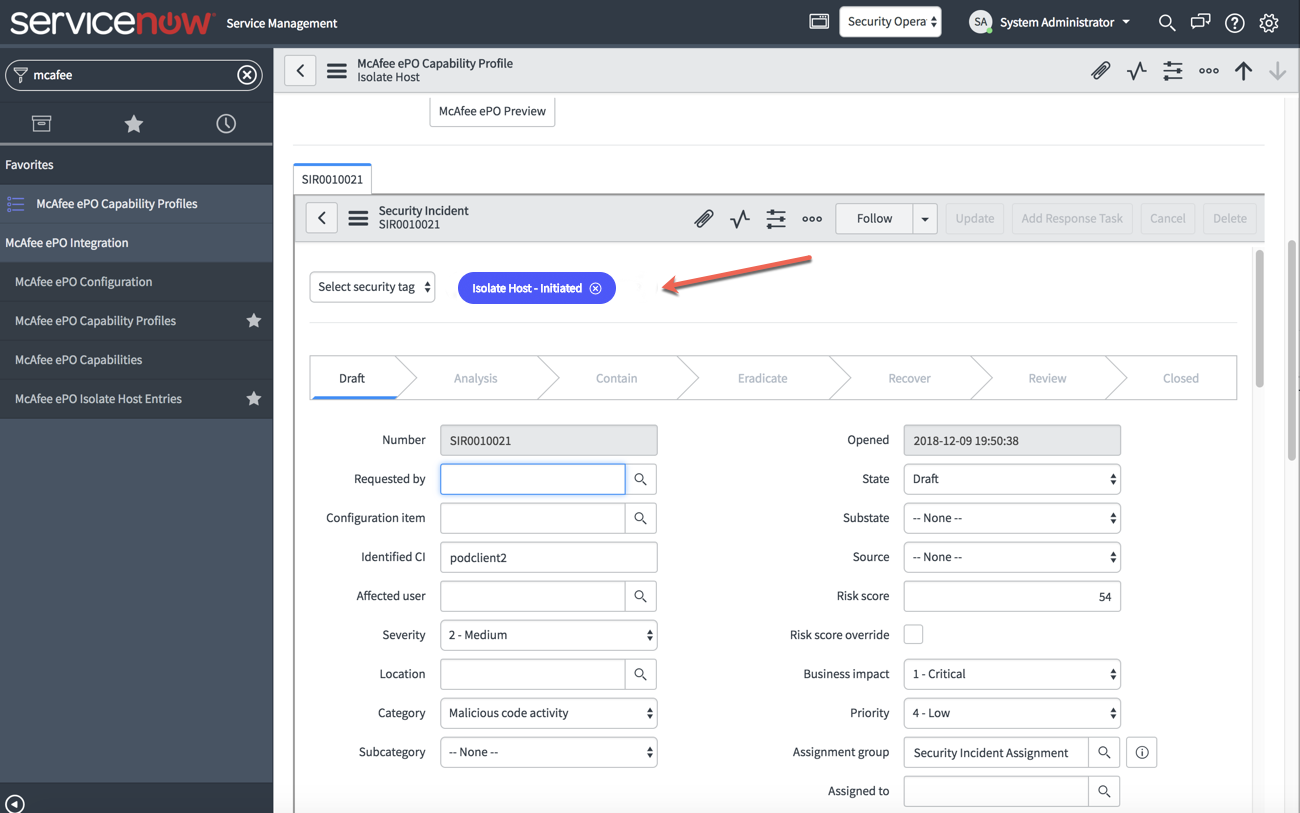Click the Update button
The width and height of the screenshot is (1300, 813).
coord(975,218)
